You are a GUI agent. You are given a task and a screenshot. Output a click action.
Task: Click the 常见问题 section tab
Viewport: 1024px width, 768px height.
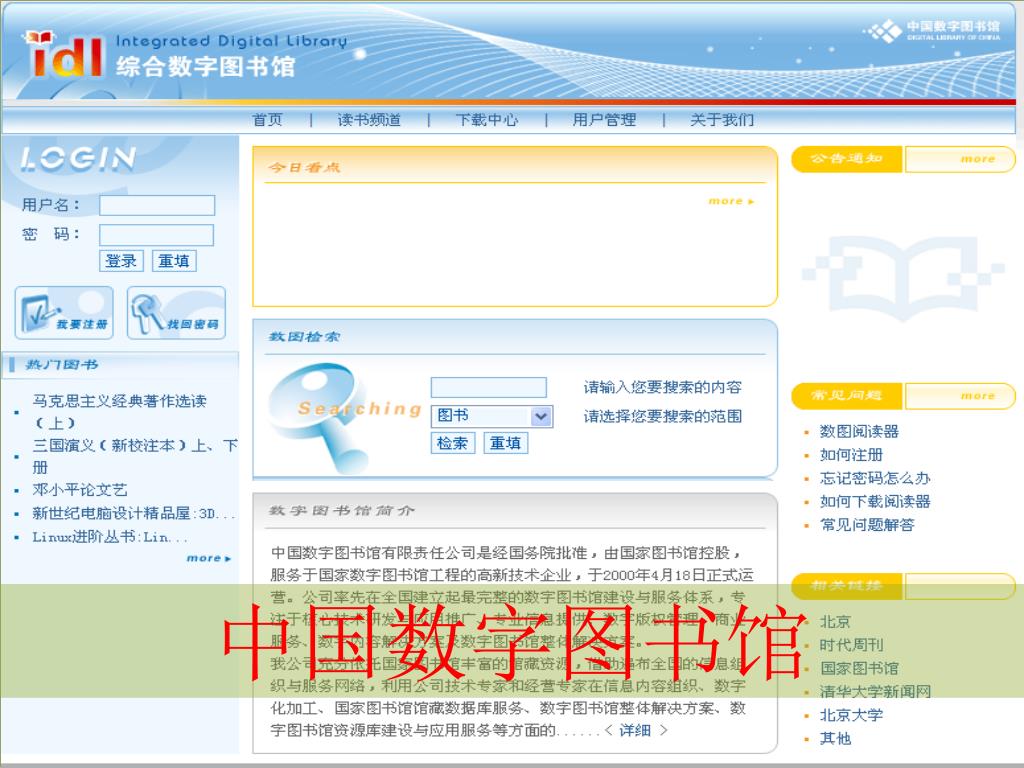point(846,395)
